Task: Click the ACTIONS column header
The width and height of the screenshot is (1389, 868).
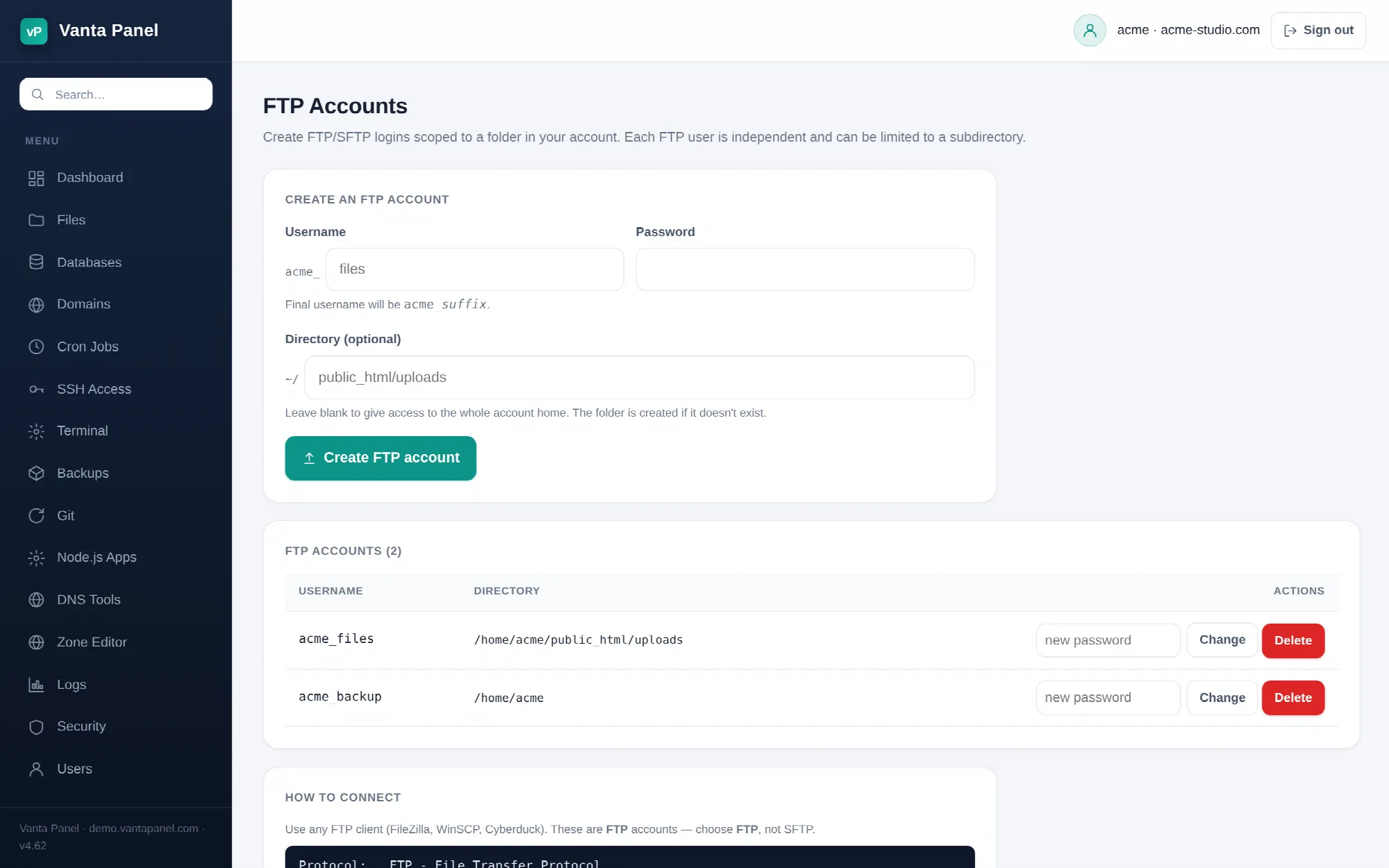Action: pyautogui.click(x=1299, y=591)
